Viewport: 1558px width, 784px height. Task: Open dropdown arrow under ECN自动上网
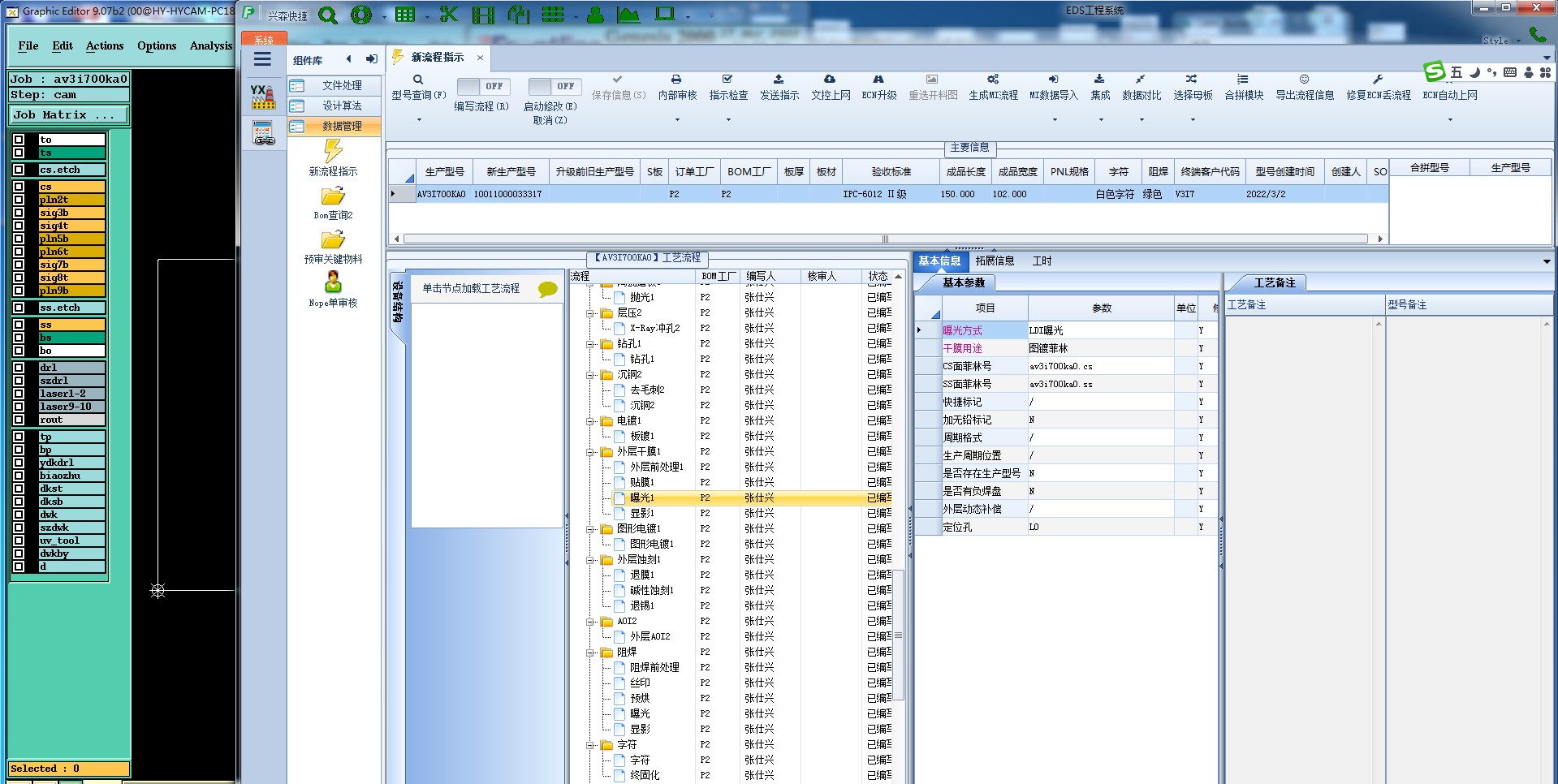click(x=1450, y=120)
